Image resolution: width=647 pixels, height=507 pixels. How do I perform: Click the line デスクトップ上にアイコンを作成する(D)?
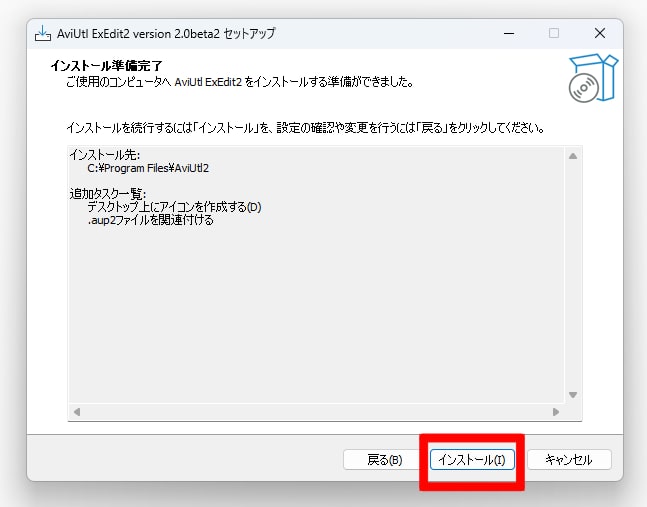tap(174, 207)
